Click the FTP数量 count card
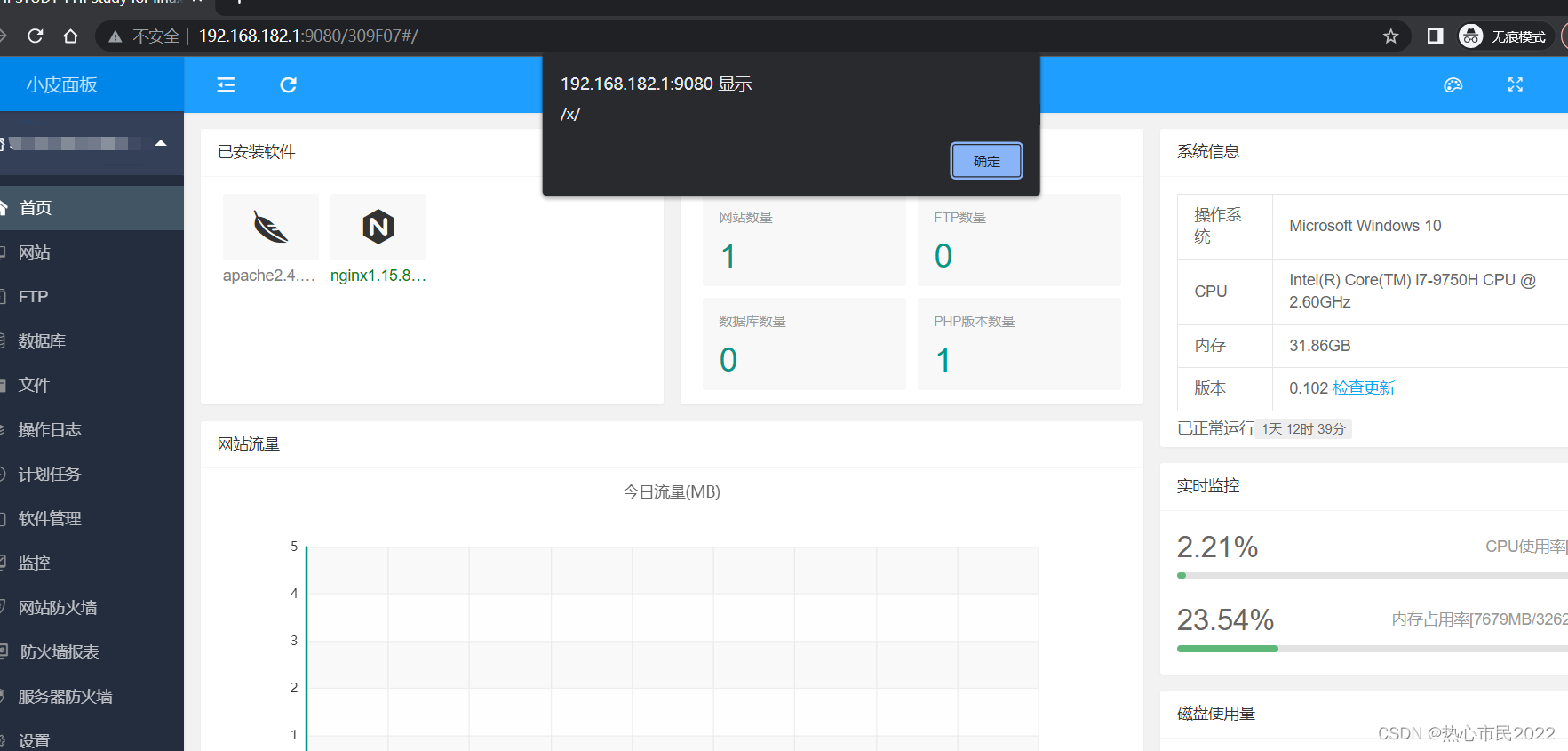This screenshot has width=1568, height=751. [x=1019, y=240]
